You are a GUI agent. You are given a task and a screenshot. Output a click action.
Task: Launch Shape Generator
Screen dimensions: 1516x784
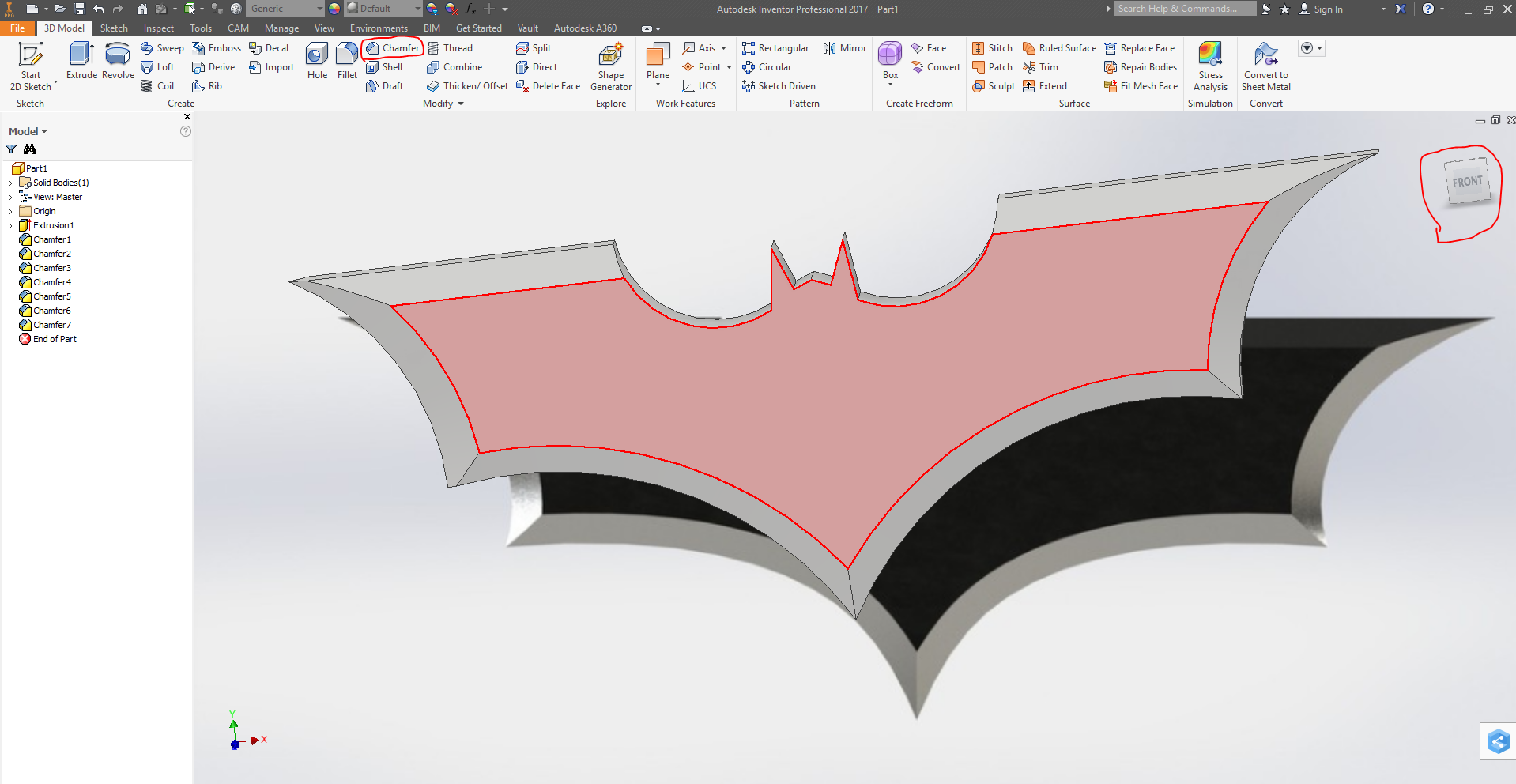tap(611, 66)
